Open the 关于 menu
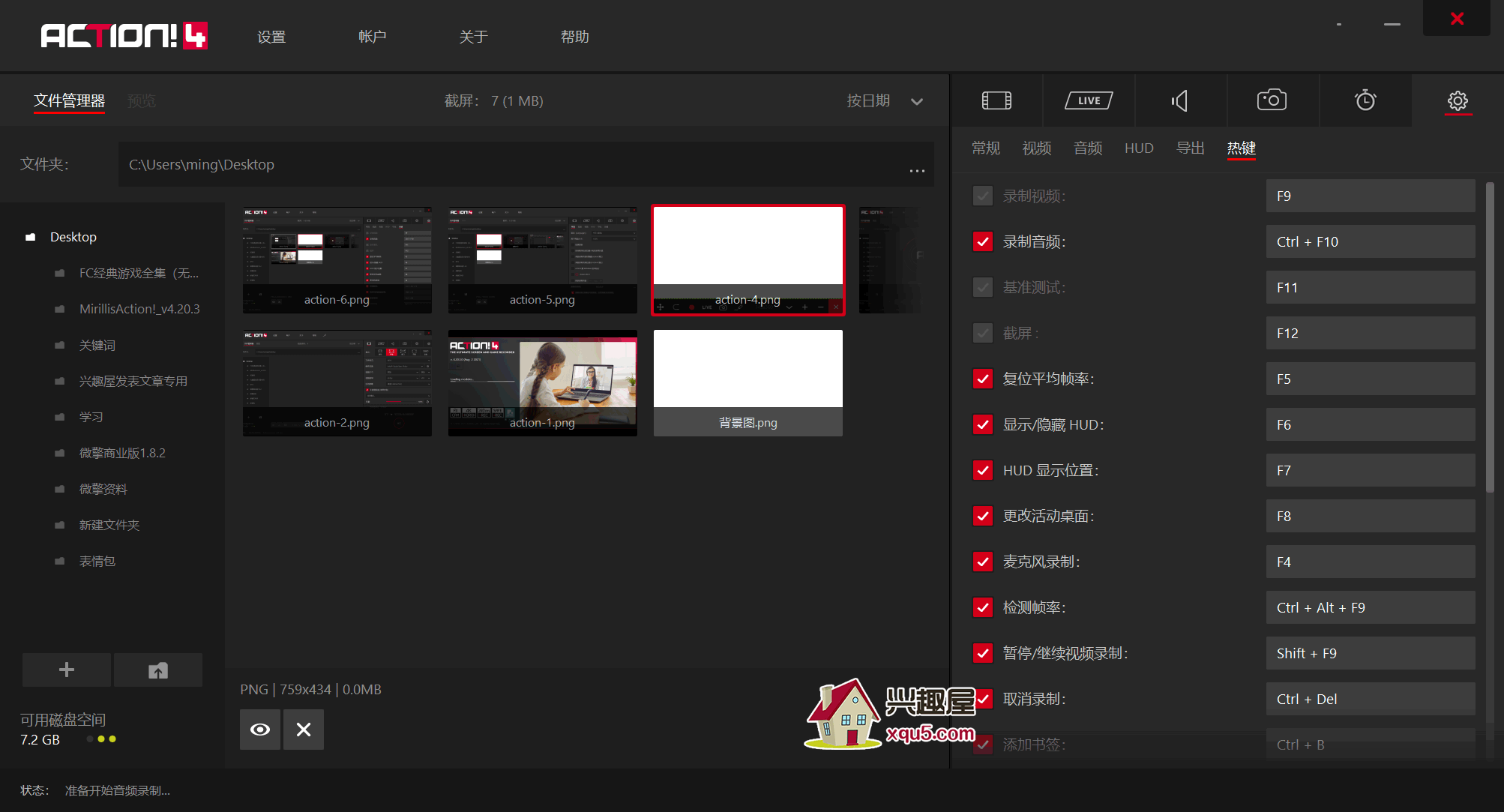1504x812 pixels. (x=474, y=37)
